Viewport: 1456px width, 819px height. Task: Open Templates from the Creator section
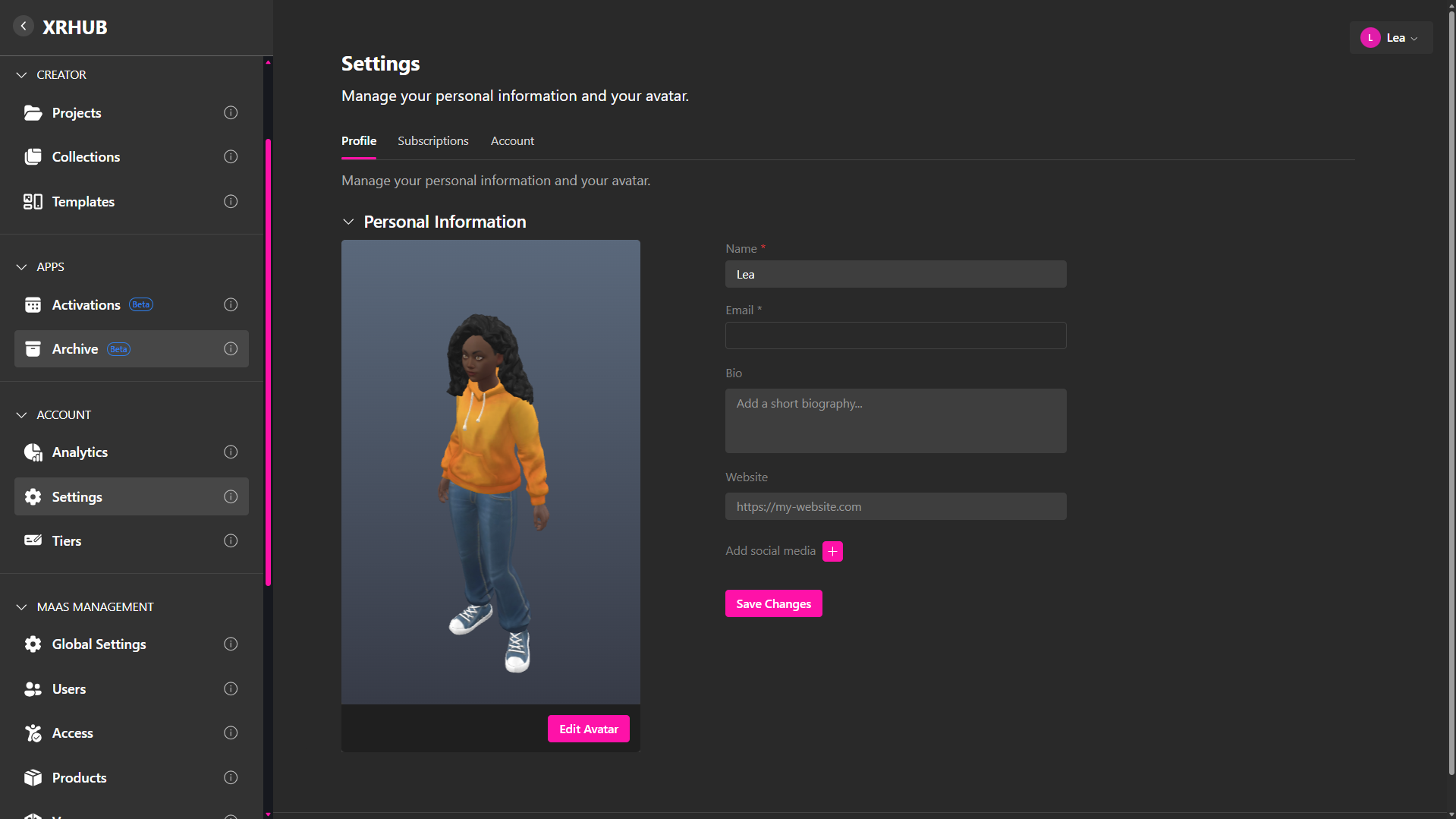tap(33, 201)
